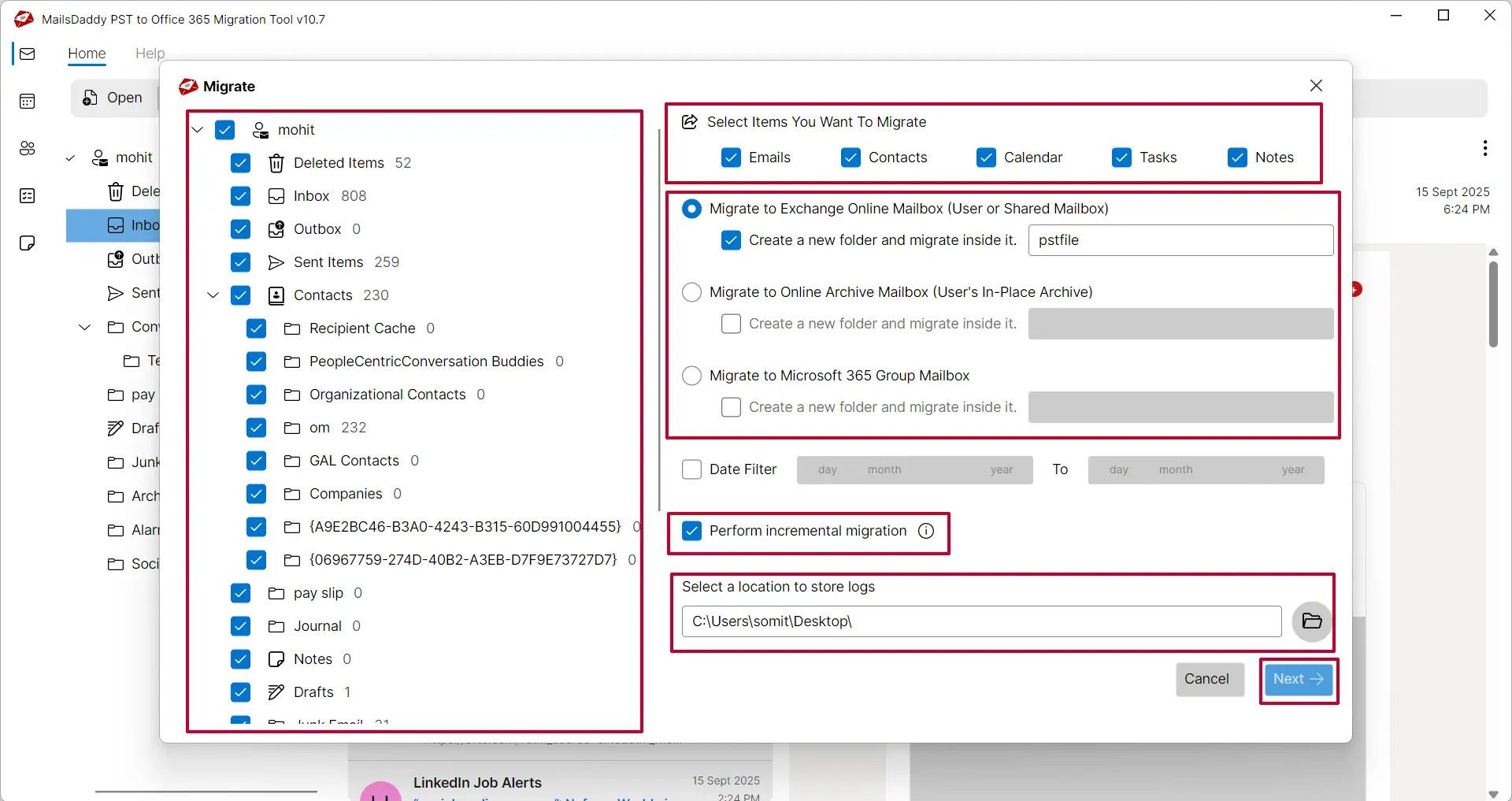Screen dimensions: 1512x801
Task: Open the mail view in left sidebar
Action: coord(28,54)
